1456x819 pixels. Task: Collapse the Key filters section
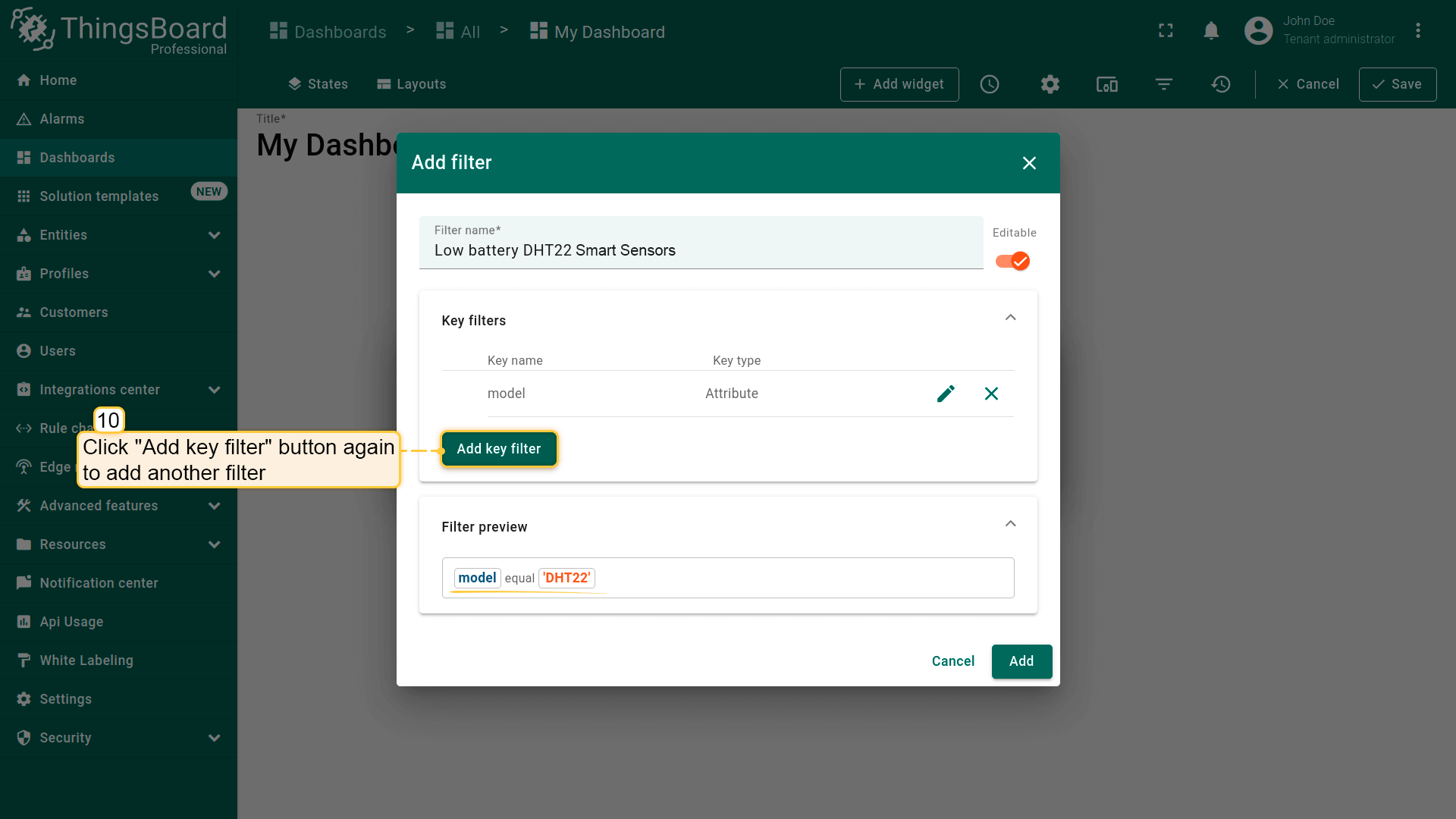tap(1010, 318)
